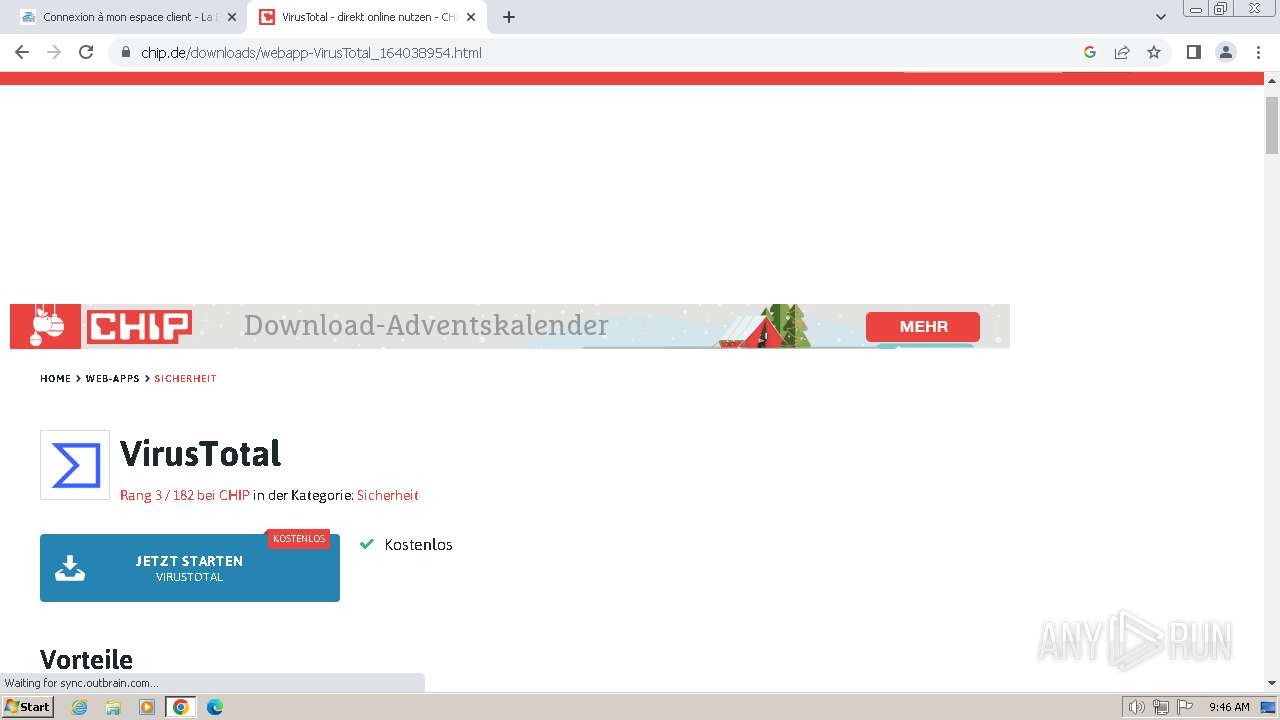Click the VirusTotal app logo thumbnail

(75, 465)
